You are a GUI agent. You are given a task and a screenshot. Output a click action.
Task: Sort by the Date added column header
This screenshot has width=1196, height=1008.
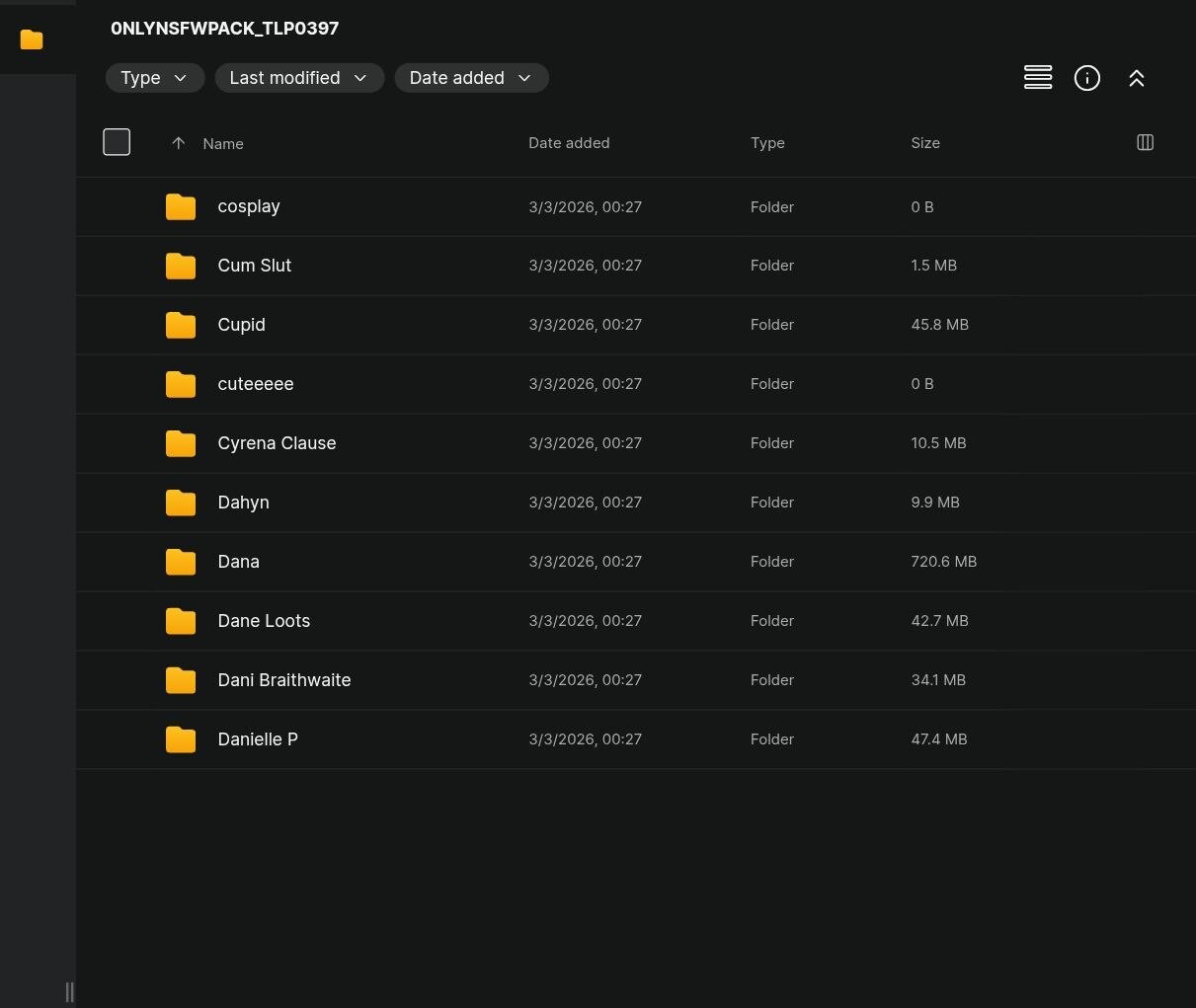point(568,143)
